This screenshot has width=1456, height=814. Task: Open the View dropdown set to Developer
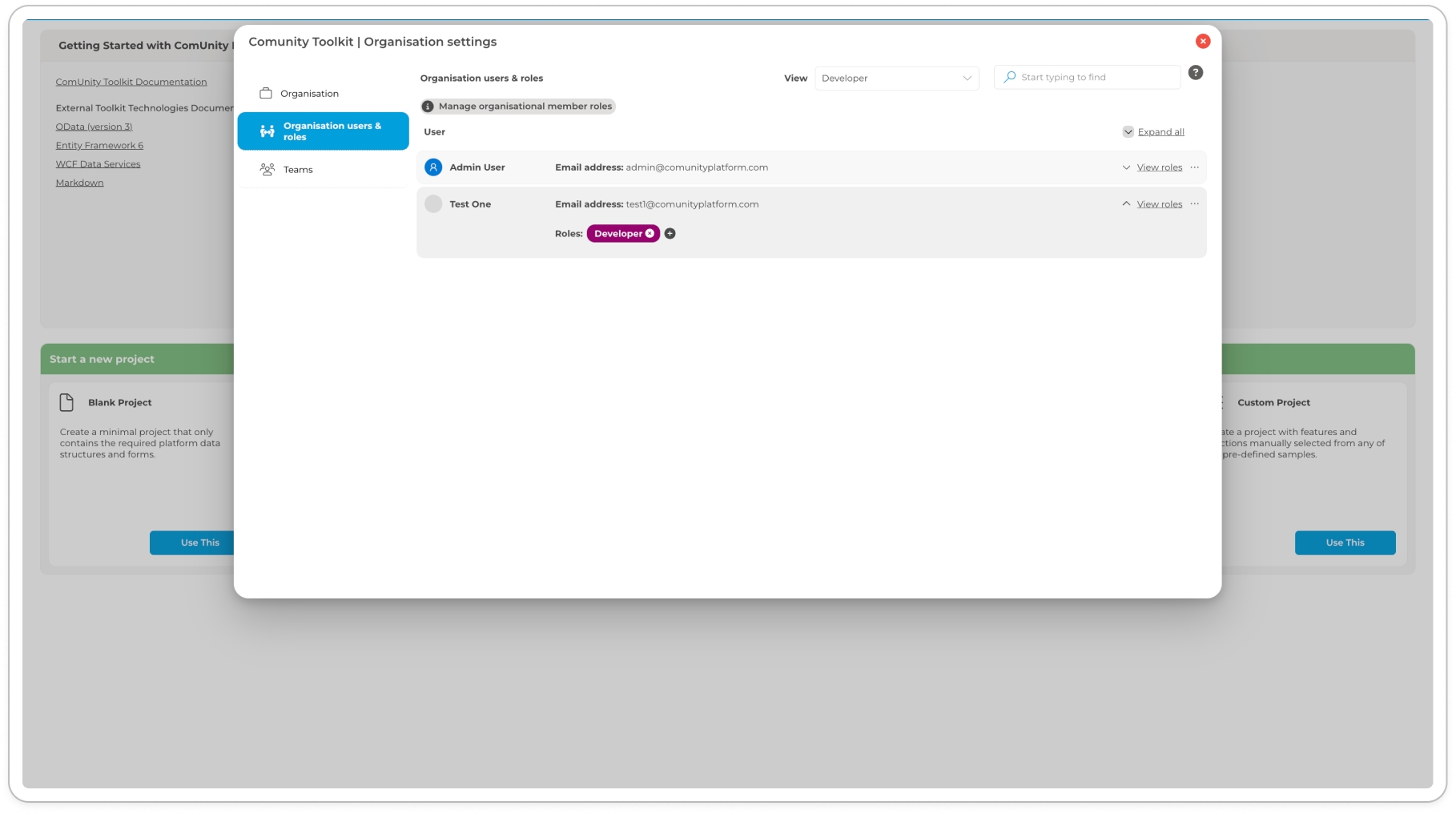tap(896, 79)
